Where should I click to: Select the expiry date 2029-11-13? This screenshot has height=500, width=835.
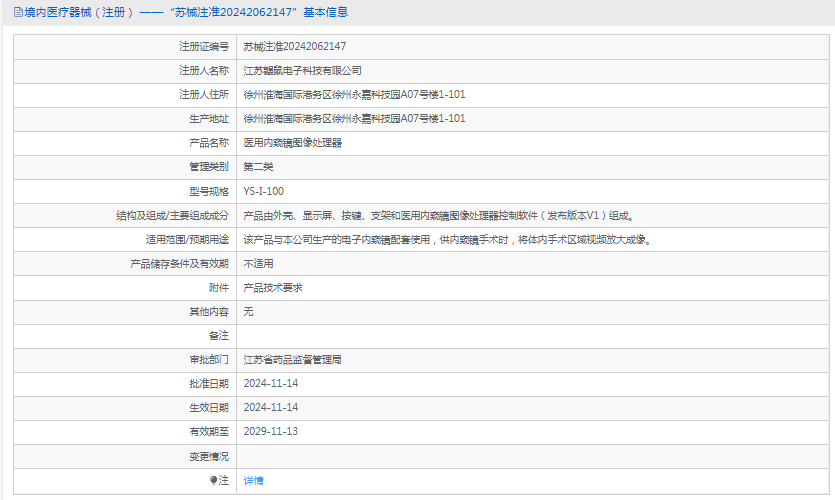click(x=271, y=432)
